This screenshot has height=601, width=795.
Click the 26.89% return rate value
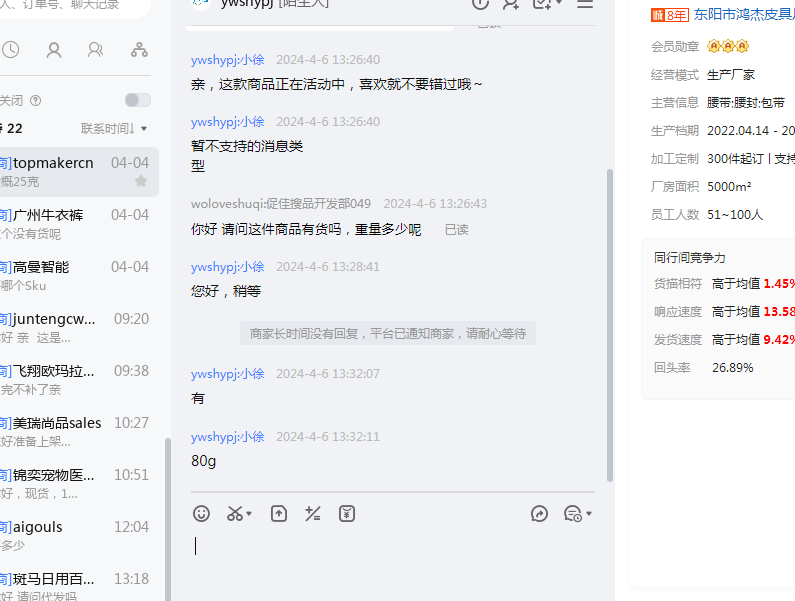point(733,368)
